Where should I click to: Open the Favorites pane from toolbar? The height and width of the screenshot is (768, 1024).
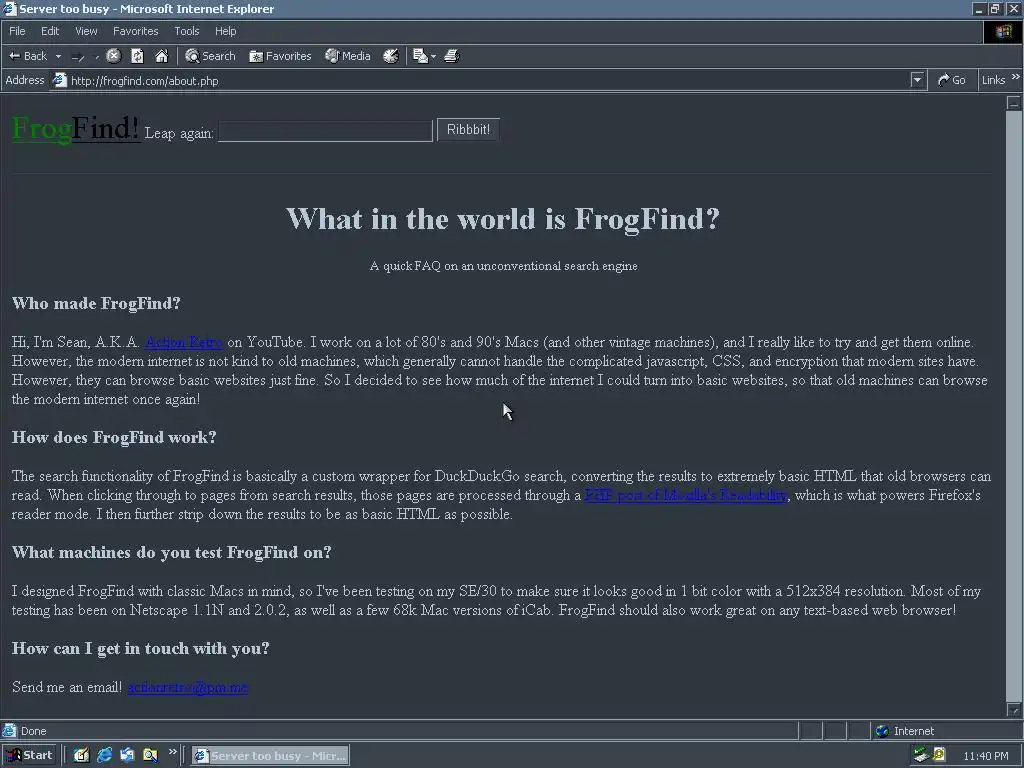280,56
